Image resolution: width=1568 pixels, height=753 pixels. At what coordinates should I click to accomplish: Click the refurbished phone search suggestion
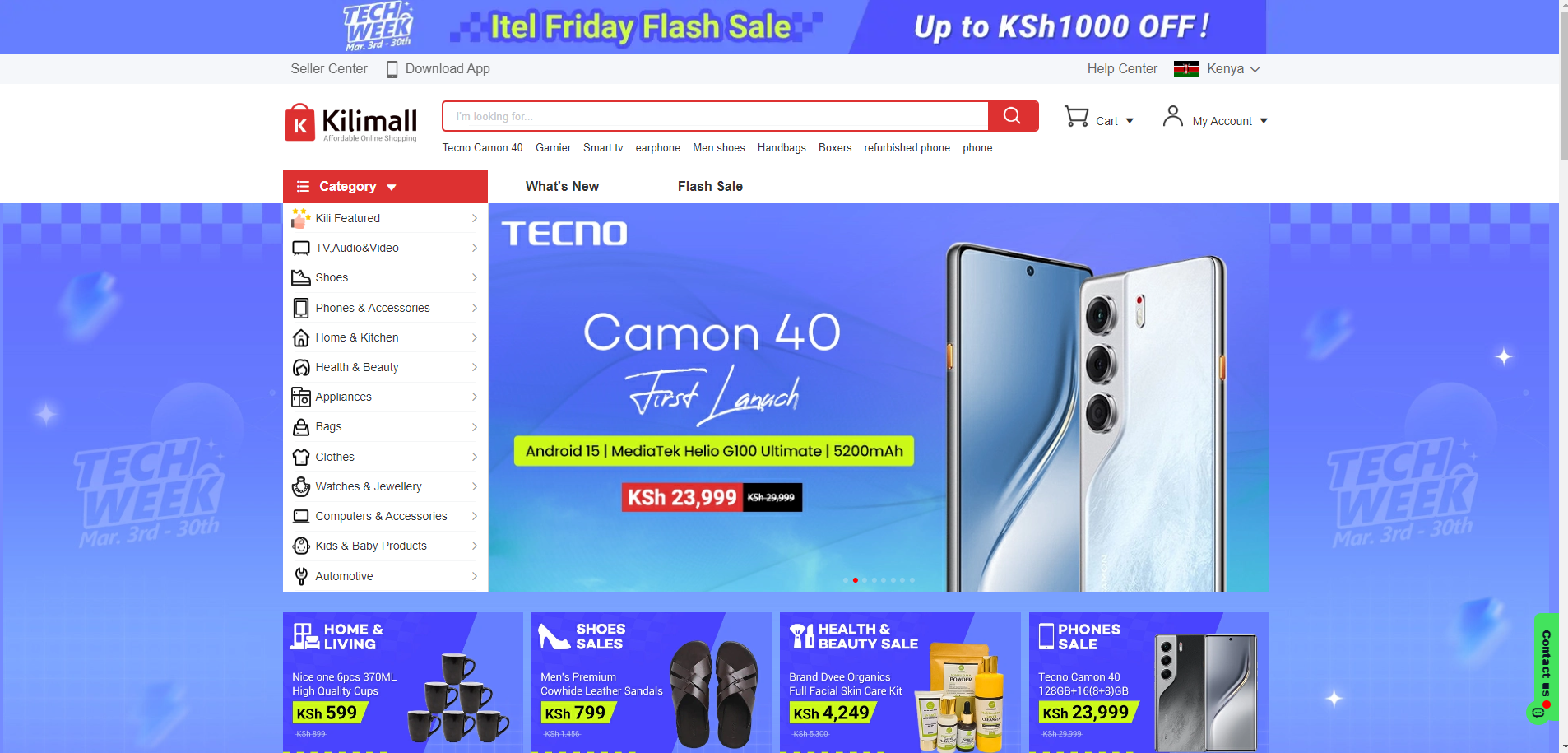[x=907, y=148]
